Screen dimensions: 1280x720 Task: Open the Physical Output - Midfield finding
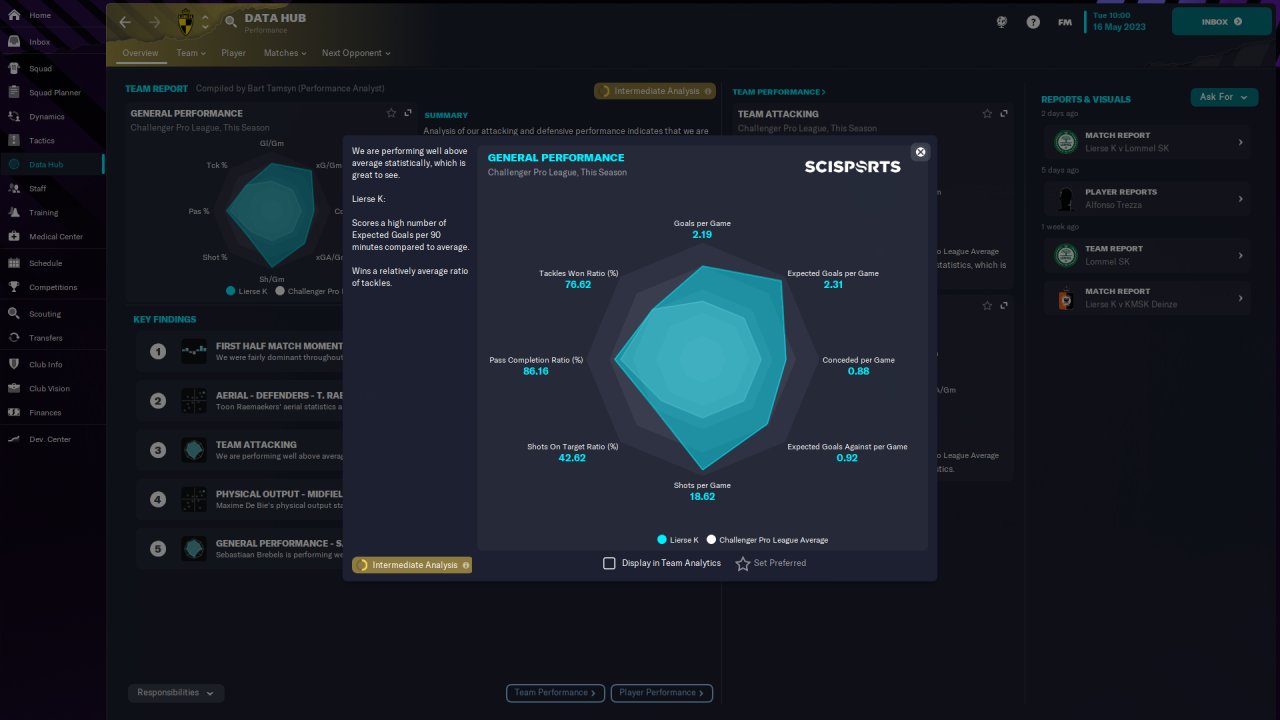pyautogui.click(x=240, y=499)
